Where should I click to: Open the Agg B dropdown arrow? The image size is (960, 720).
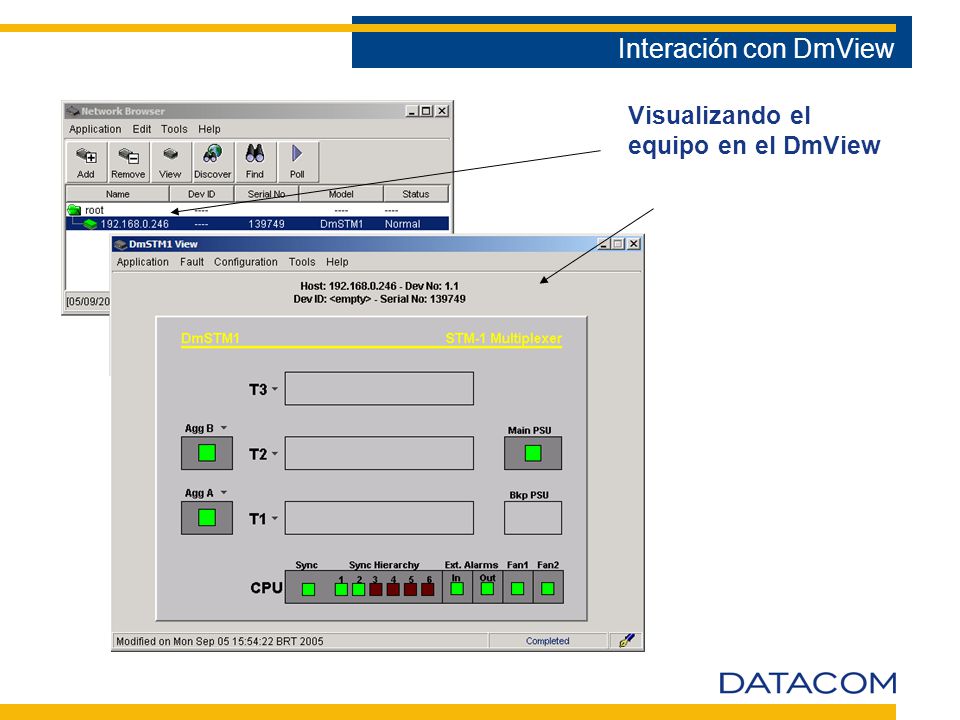(x=224, y=428)
